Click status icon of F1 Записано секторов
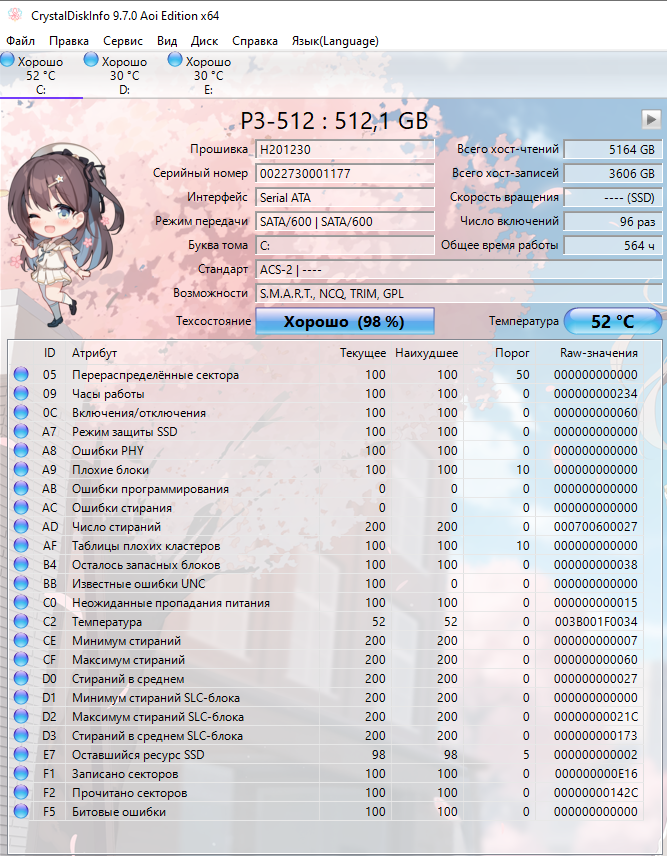Screen dimensions: 667x856 pos(21,774)
